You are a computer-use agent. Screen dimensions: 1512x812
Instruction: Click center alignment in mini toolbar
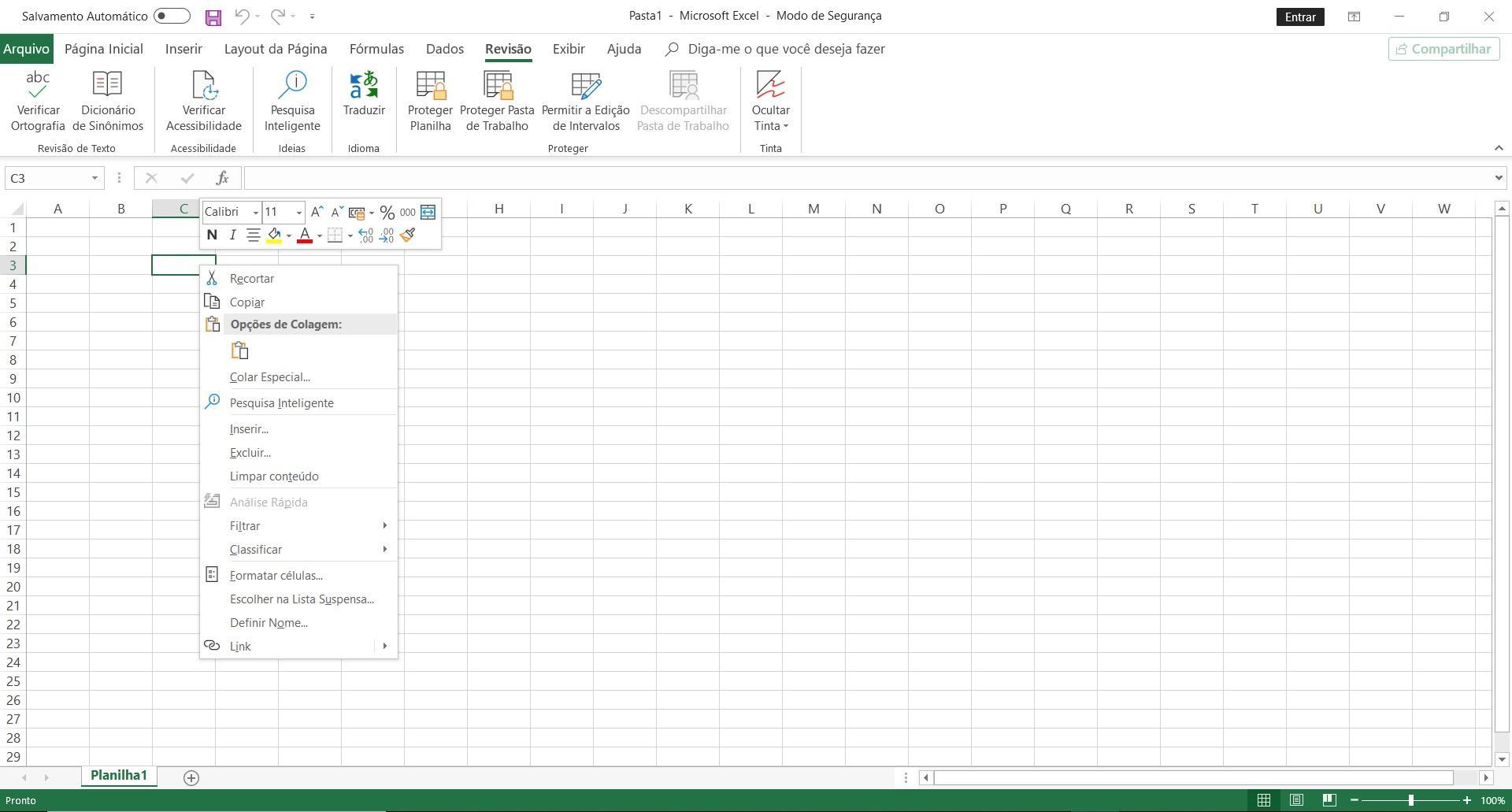pyautogui.click(x=253, y=235)
